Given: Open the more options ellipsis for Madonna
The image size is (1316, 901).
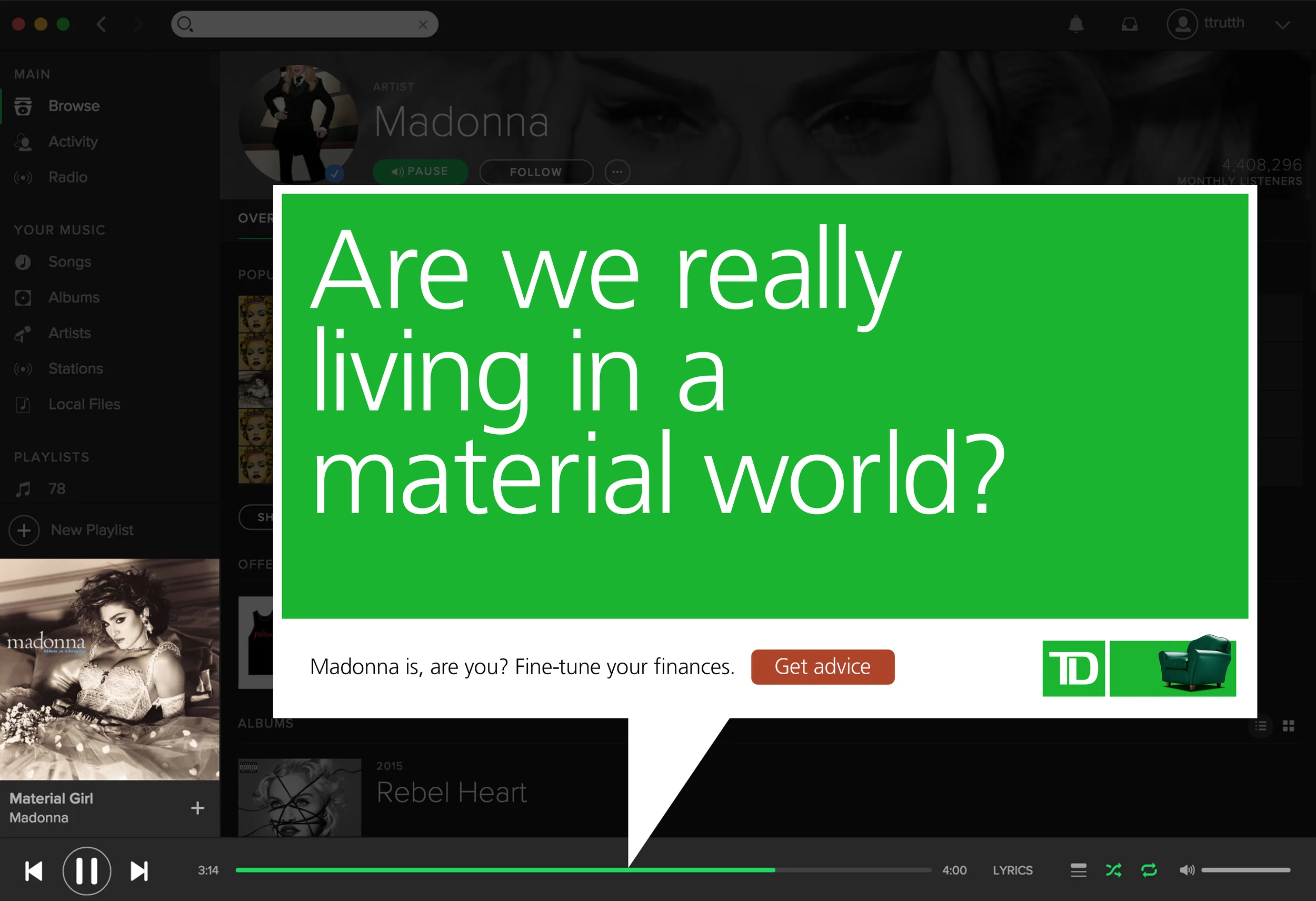Looking at the screenshot, I should click(617, 172).
